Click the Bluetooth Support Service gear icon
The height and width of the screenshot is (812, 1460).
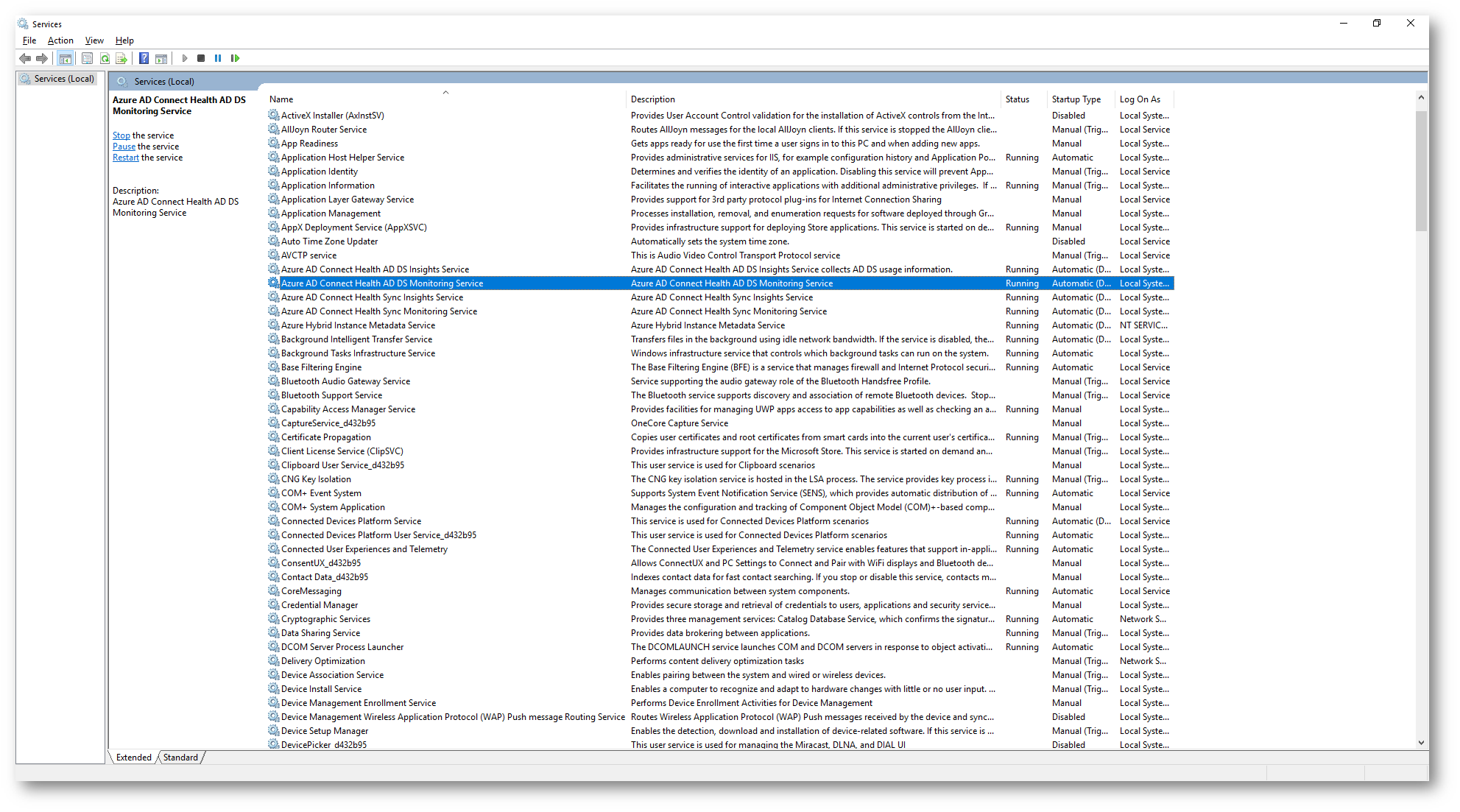[273, 395]
